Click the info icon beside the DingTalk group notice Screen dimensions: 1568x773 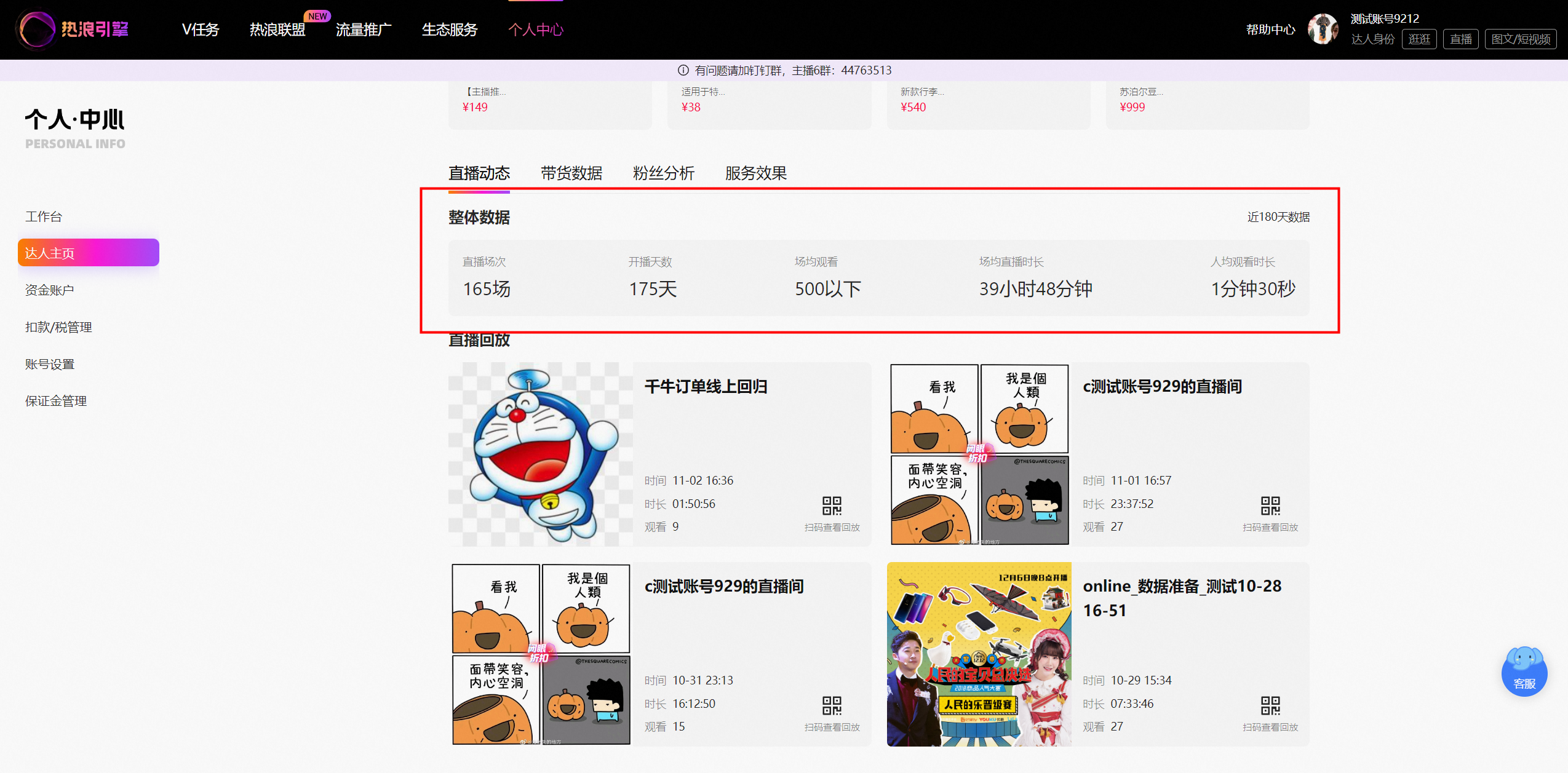click(x=683, y=70)
